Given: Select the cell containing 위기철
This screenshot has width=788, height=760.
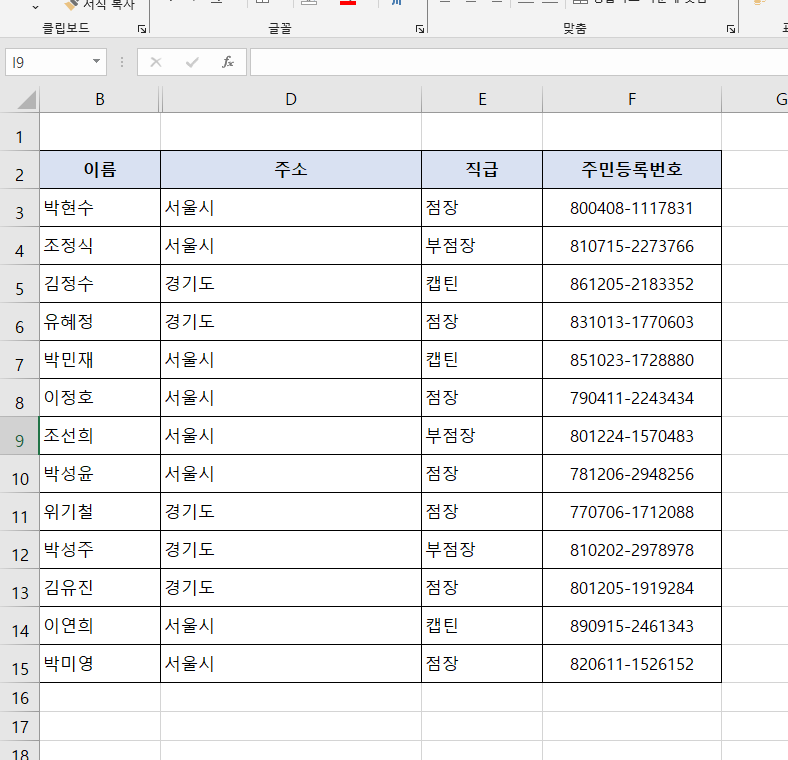Looking at the screenshot, I should [x=100, y=512].
